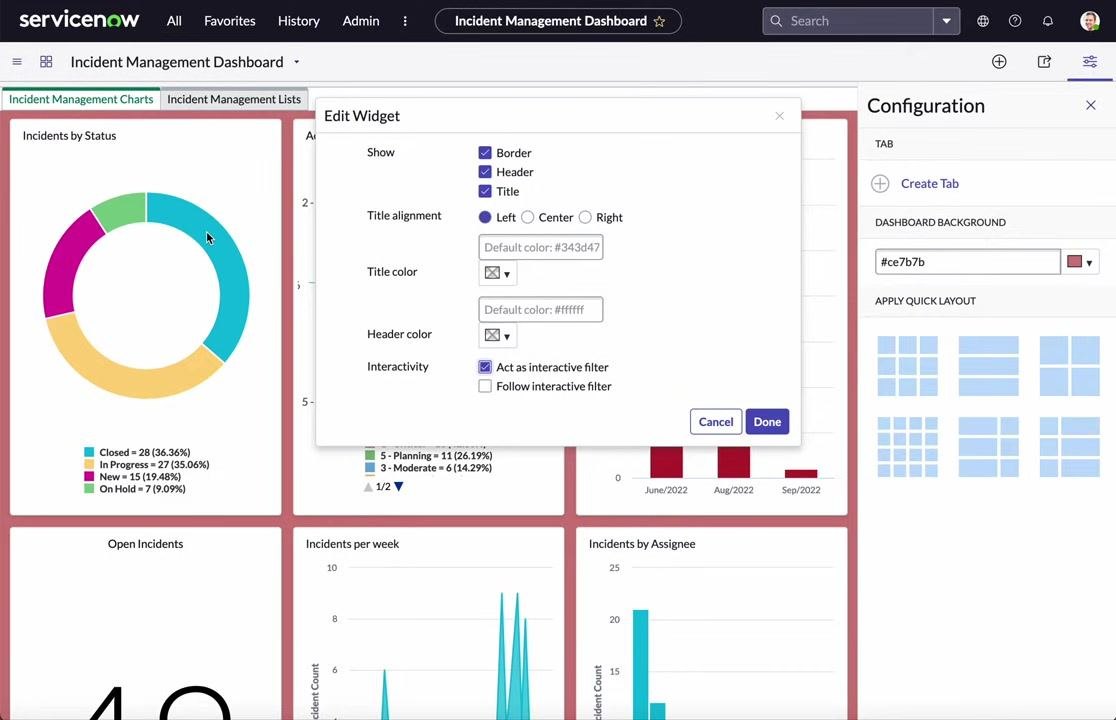Click the Create Tab plus icon
Viewport: 1116px width, 720px height.
(x=880, y=184)
